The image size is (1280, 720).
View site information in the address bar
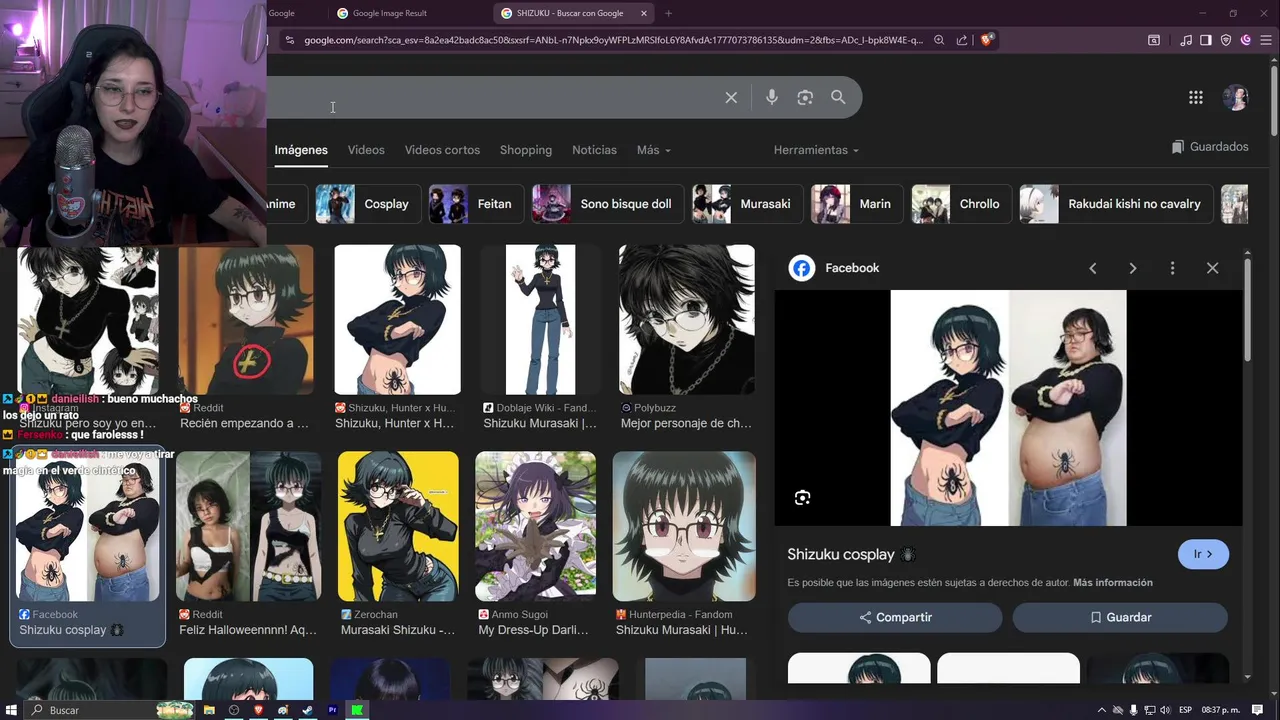pyautogui.click(x=289, y=40)
